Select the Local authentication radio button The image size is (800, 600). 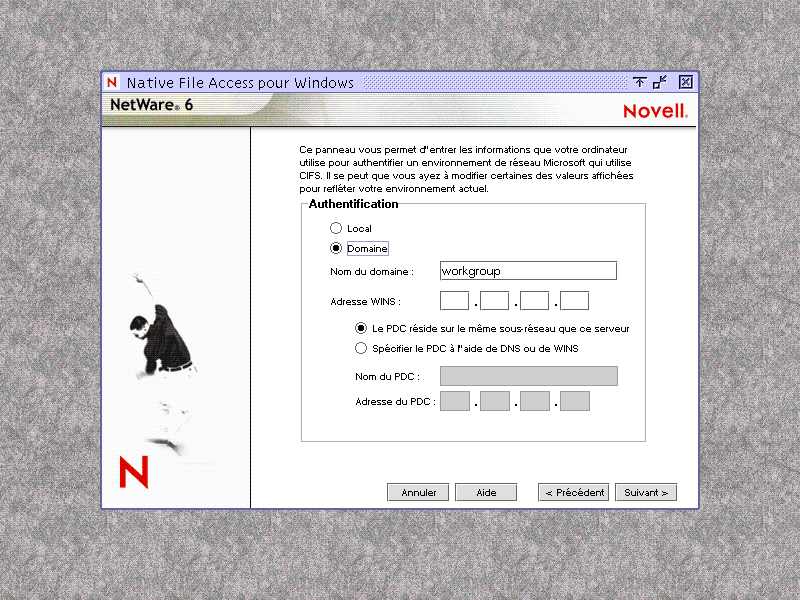pyautogui.click(x=336, y=228)
